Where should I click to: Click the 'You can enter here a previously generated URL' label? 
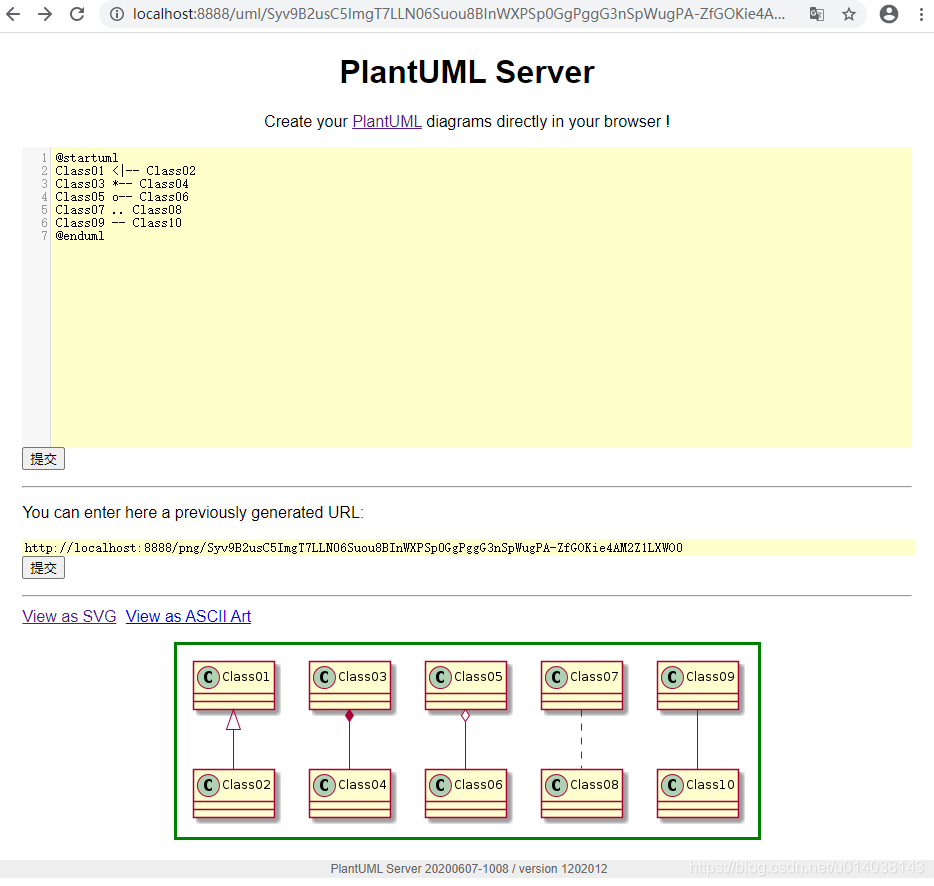193,512
